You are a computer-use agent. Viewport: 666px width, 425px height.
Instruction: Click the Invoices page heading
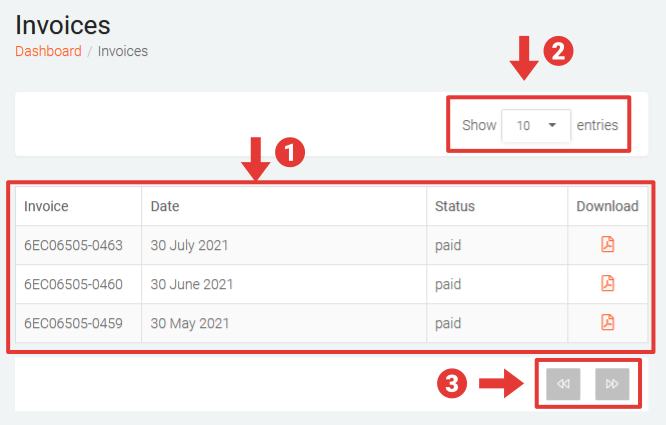pyautogui.click(x=63, y=24)
